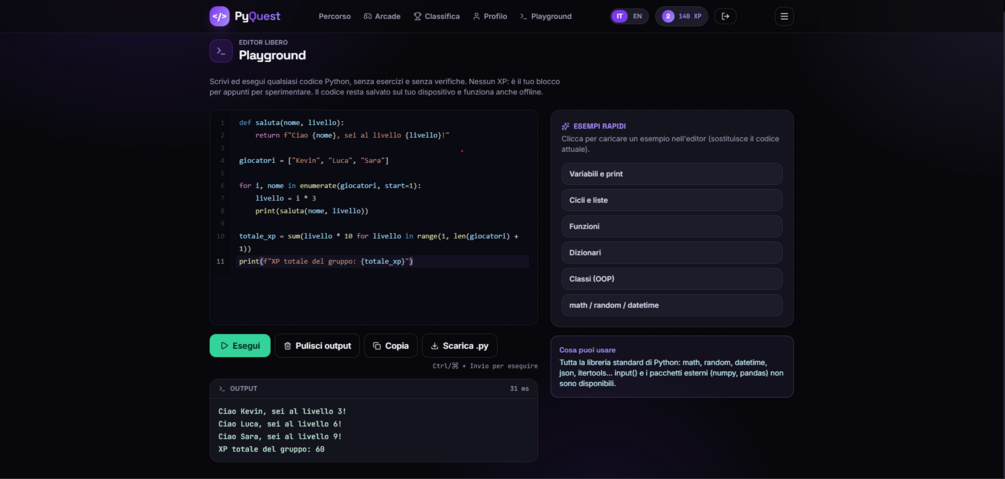Click the 'Ctrl/⌘ + Invio per eseguire' hint
This screenshot has height=479, width=1005.
[485, 366]
